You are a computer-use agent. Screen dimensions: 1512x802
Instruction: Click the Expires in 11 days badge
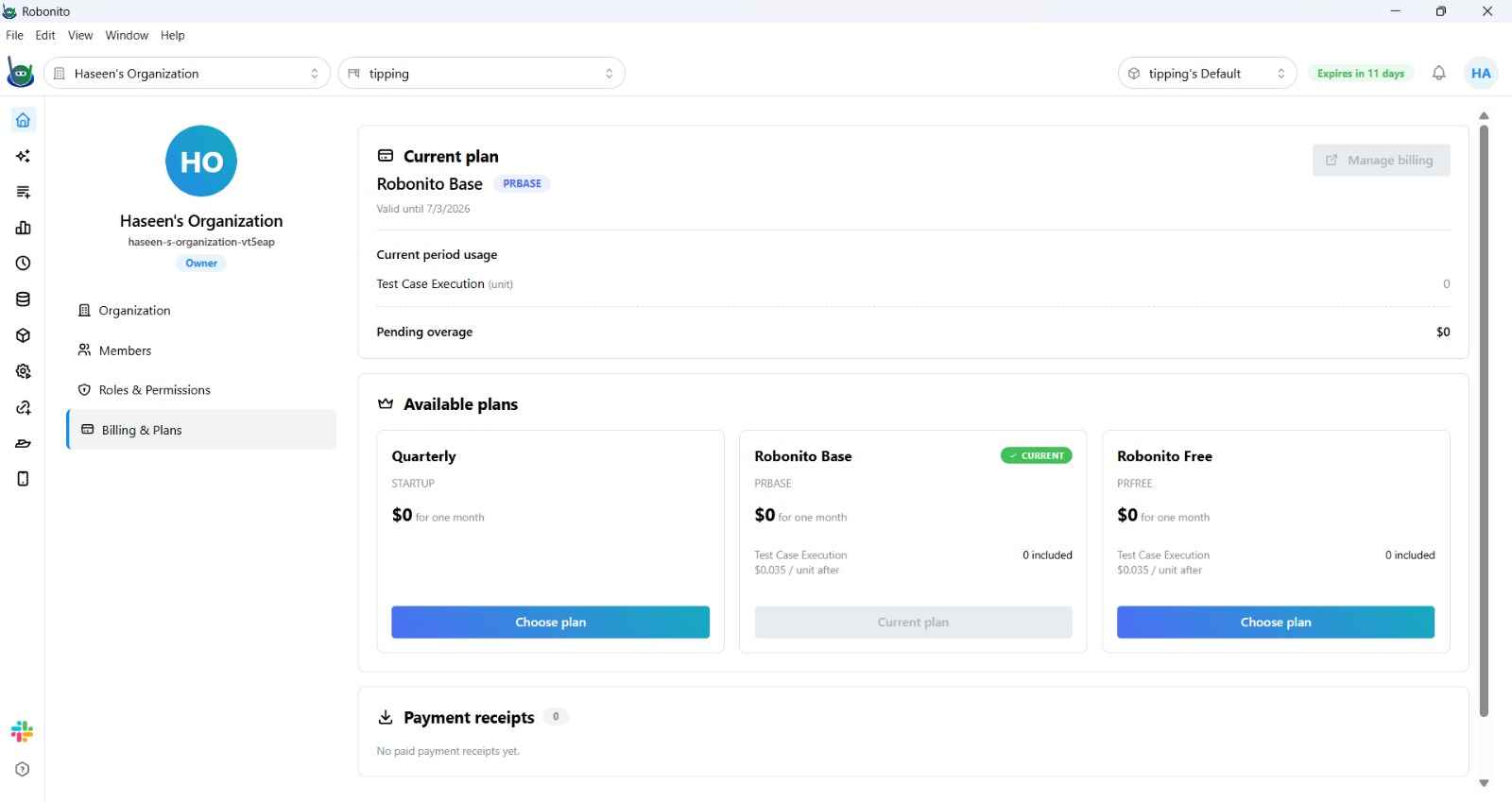(x=1361, y=73)
